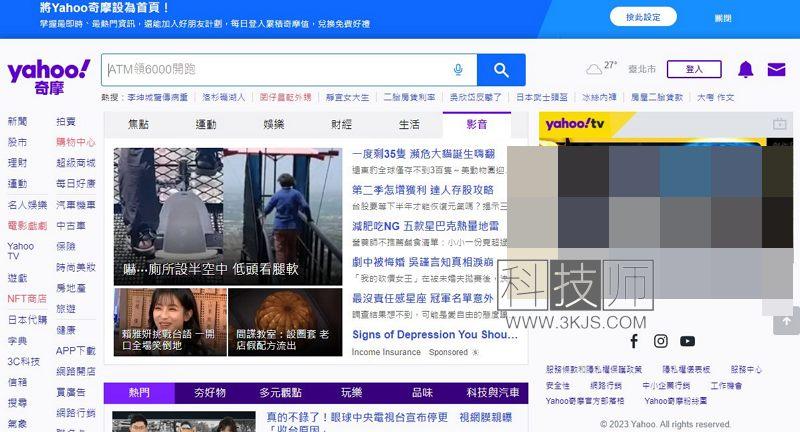Select the 科技與汽車 tab
The width and height of the screenshot is (800, 432).
pos(493,393)
